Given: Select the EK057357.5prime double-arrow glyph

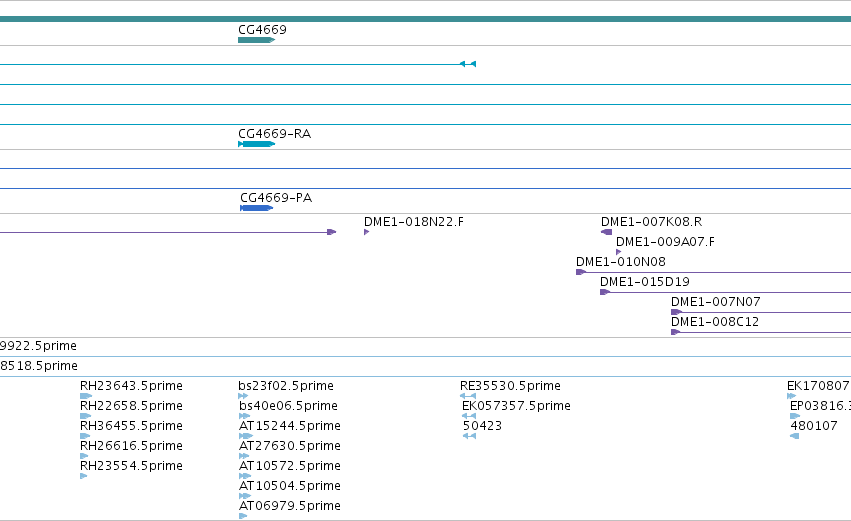Looking at the screenshot, I should (x=469, y=416).
